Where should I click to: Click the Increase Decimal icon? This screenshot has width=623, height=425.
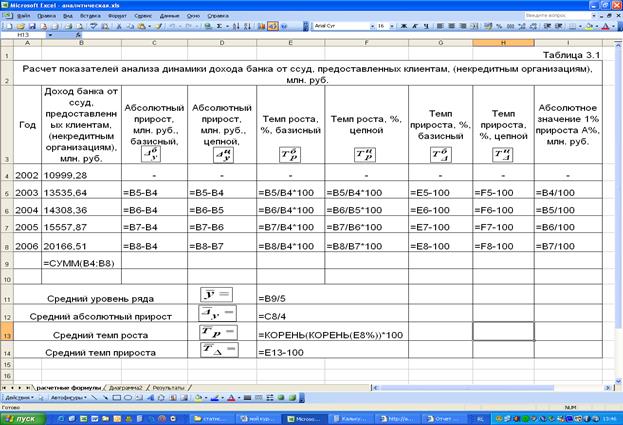click(522, 26)
